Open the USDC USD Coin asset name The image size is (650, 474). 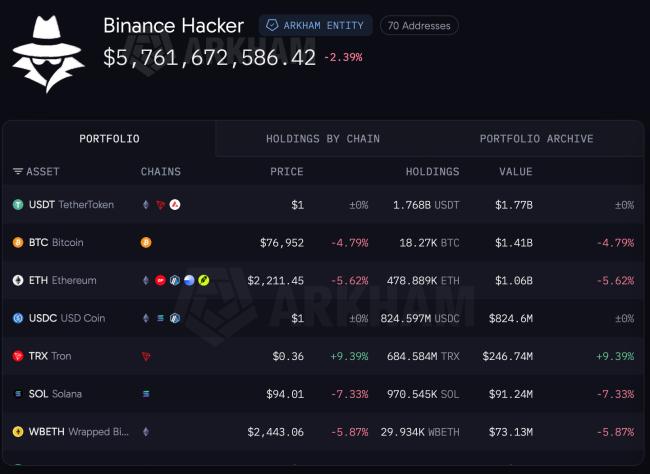tap(67, 318)
